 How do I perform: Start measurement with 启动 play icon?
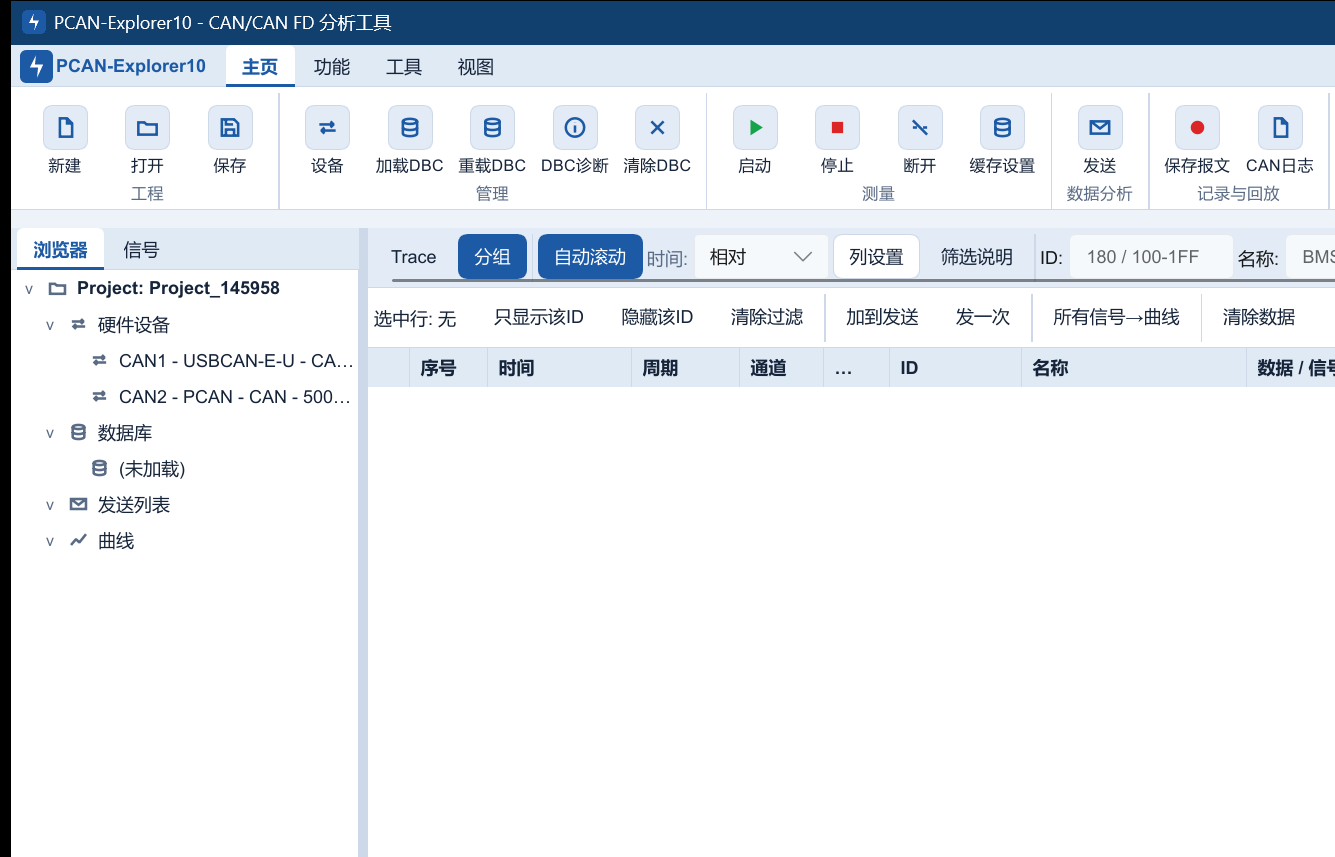tap(755, 128)
